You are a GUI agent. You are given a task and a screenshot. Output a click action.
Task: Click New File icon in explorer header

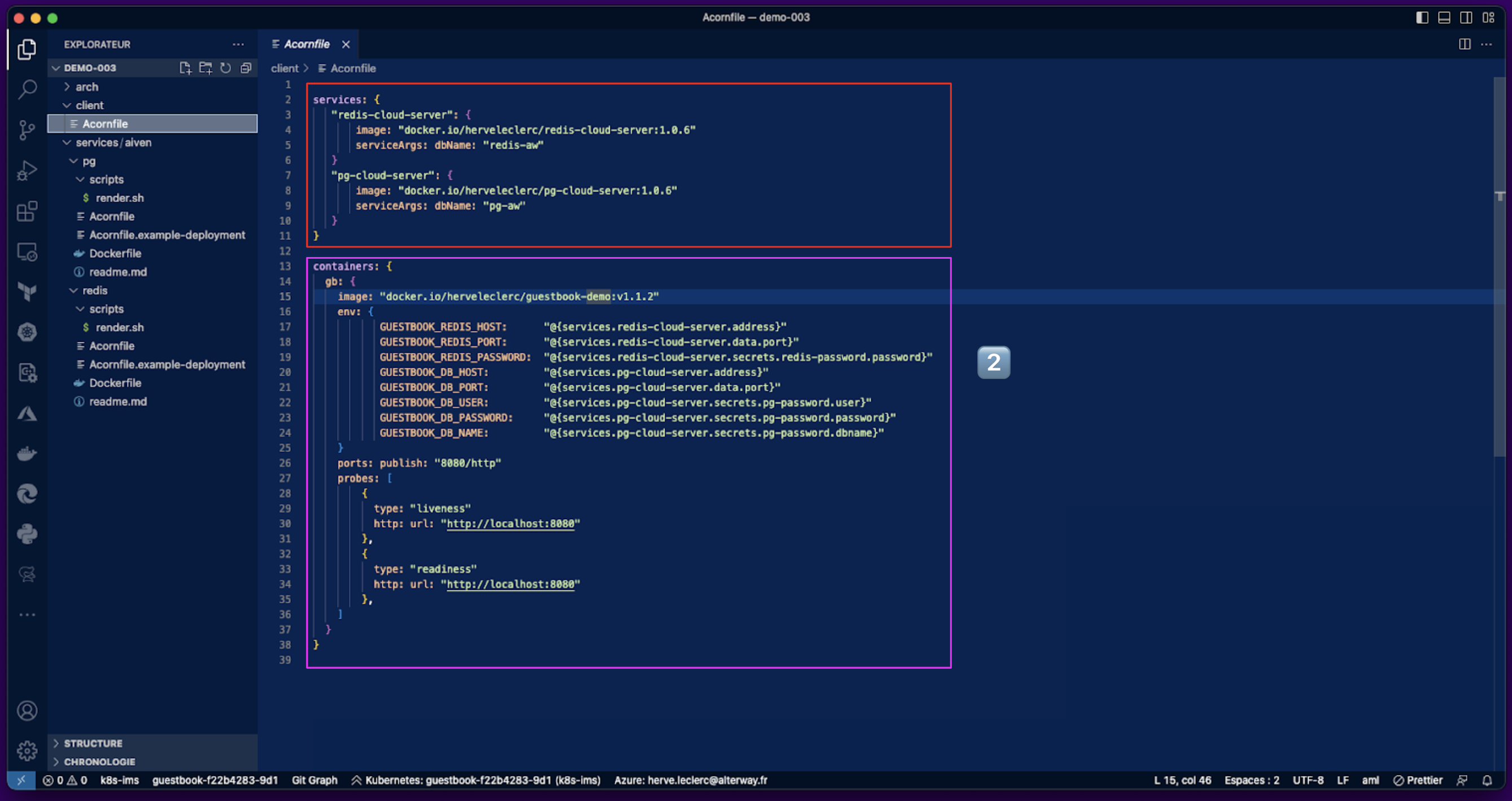click(x=185, y=68)
